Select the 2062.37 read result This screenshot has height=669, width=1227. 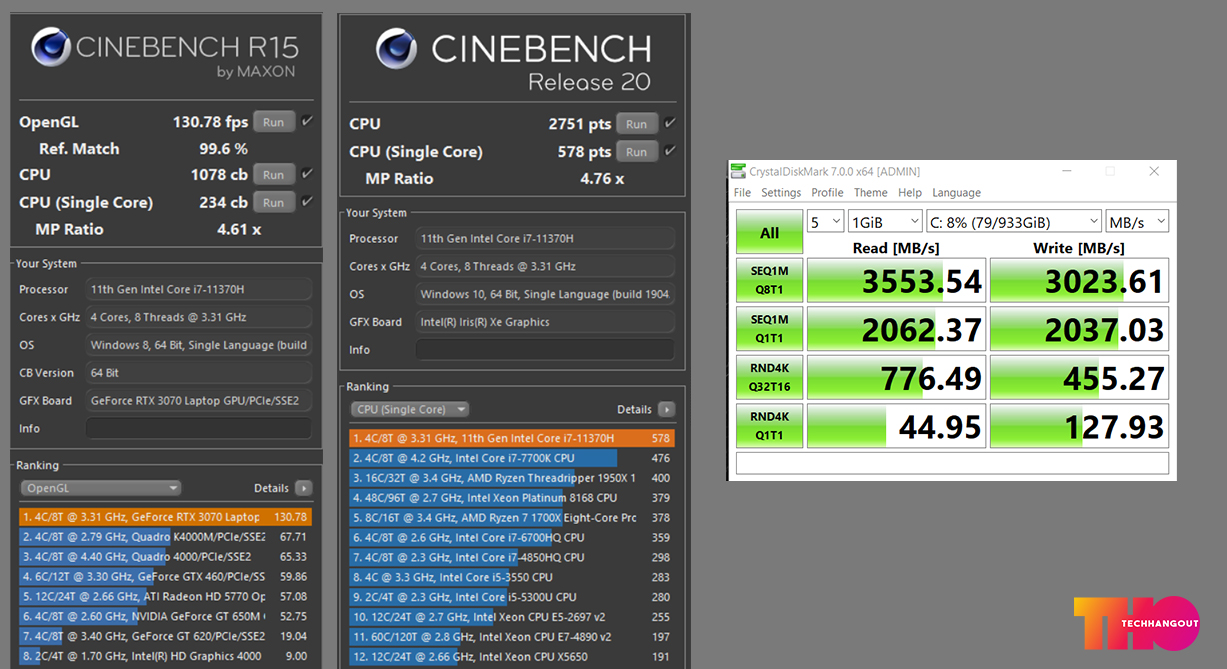[896, 328]
